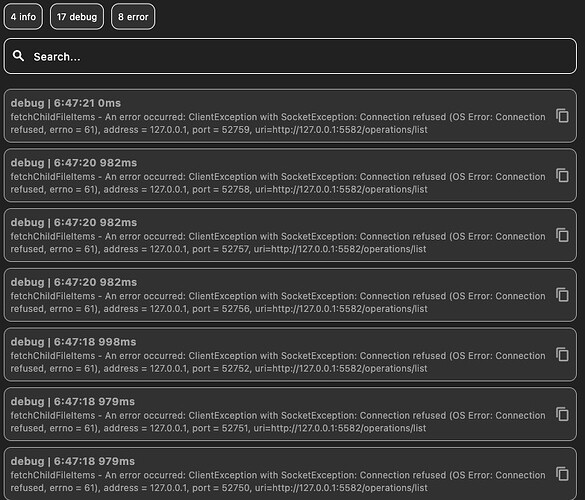Screen dimensions: 585x500
Task: Copy log entry with port 52751
Action: (562, 414)
